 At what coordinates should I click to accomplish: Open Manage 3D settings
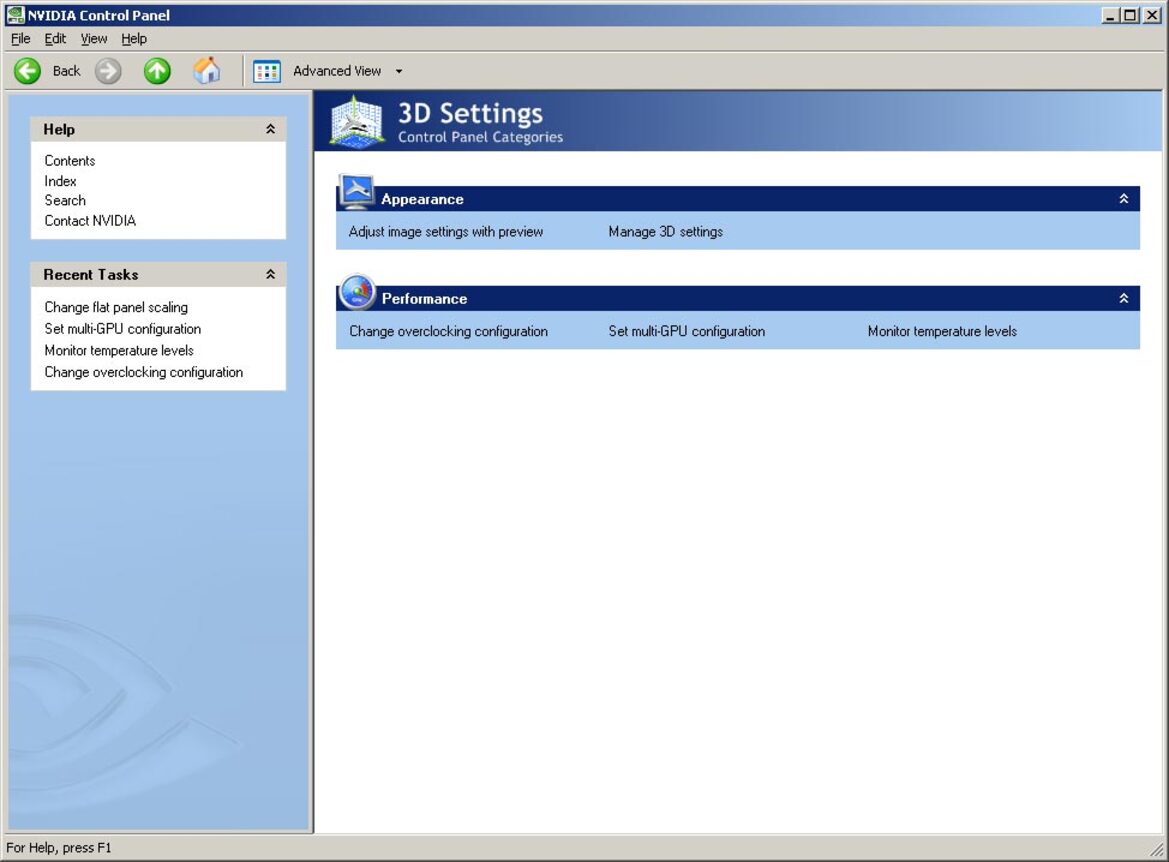click(666, 232)
